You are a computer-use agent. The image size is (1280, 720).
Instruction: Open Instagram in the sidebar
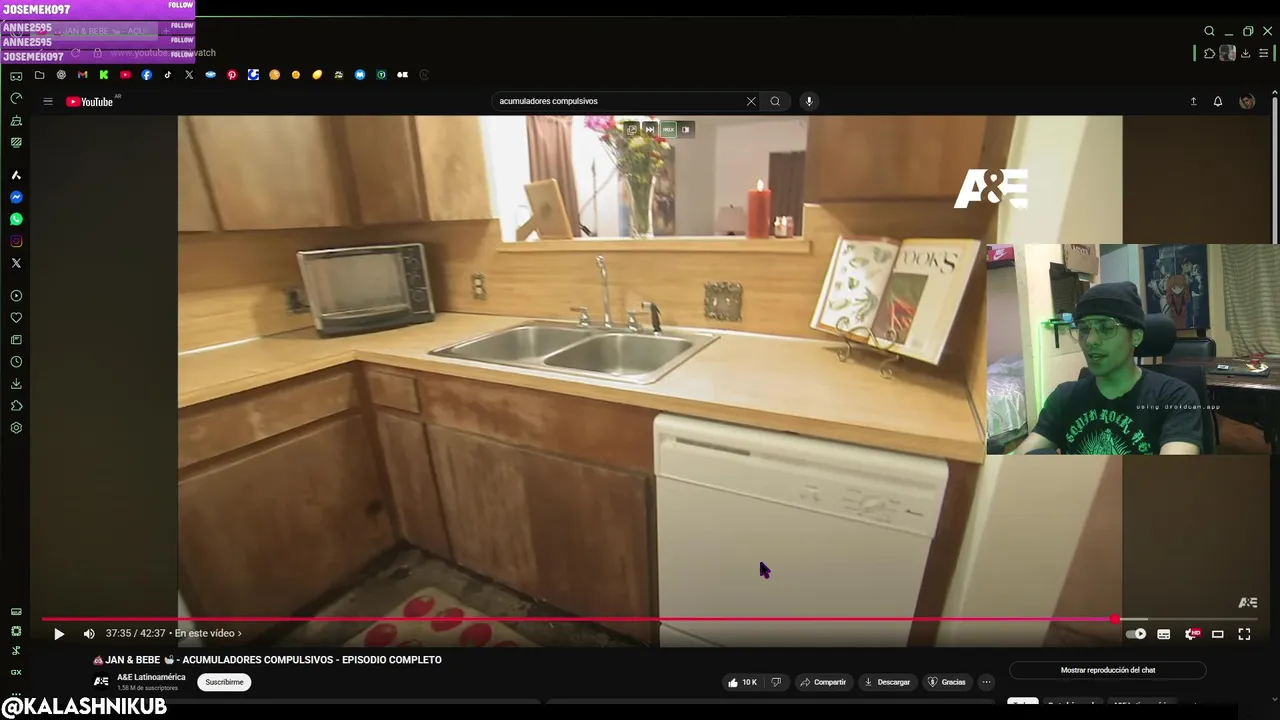[x=16, y=241]
